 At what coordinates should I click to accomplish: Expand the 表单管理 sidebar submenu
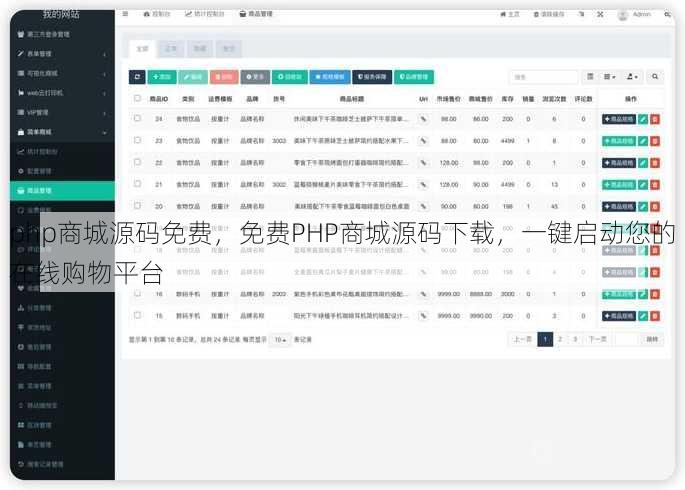pyautogui.click(x=62, y=54)
